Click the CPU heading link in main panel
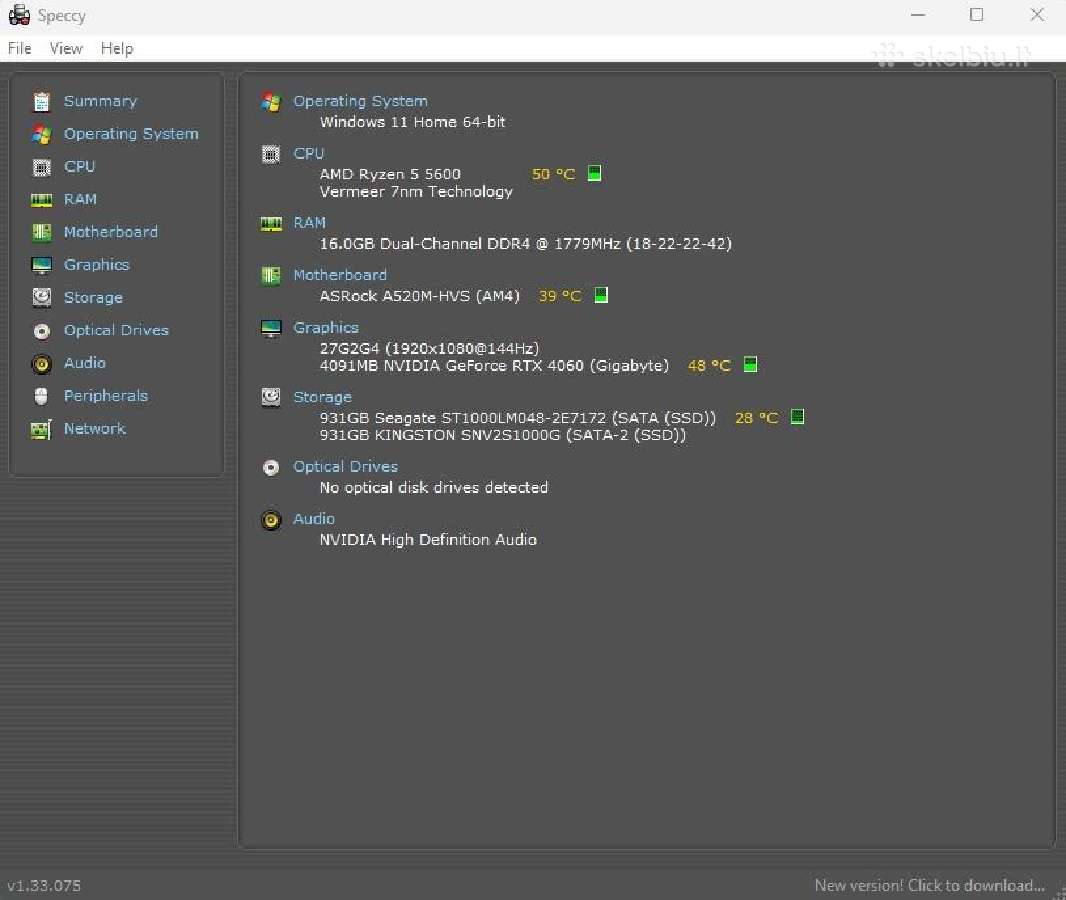 tap(309, 154)
